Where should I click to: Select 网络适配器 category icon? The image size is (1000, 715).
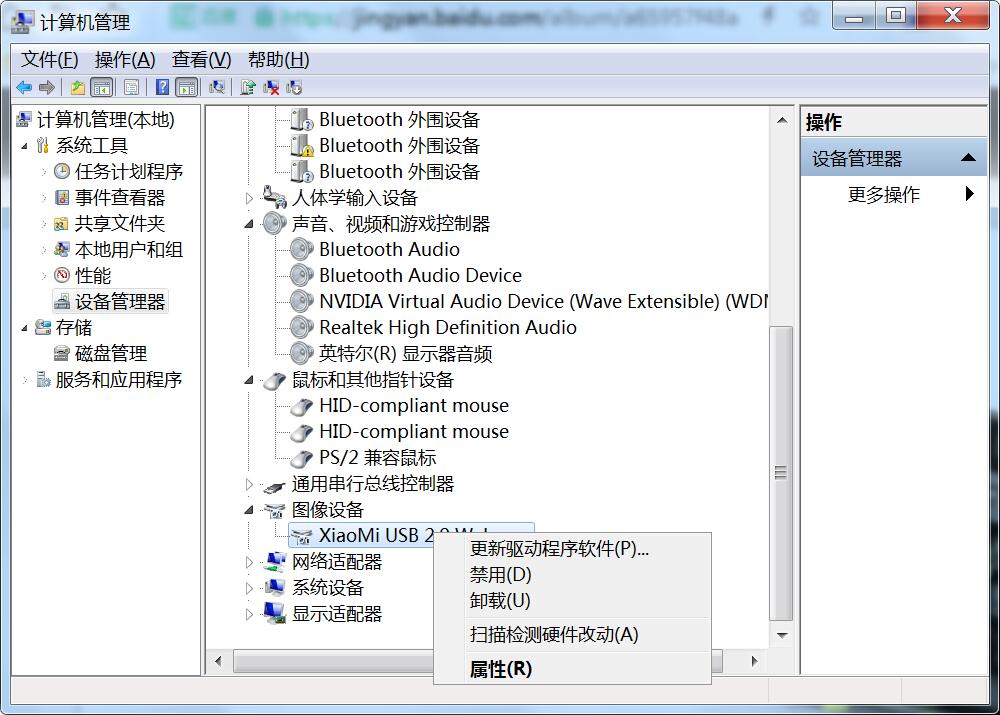275,561
